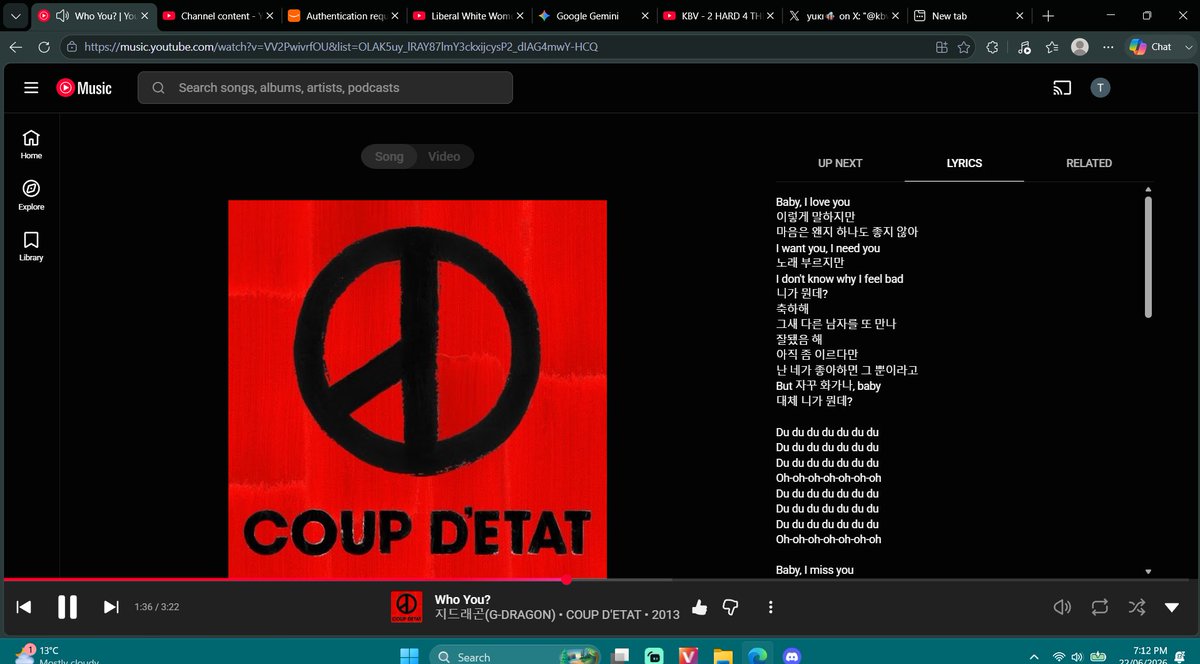Collapse the player page with down arrow
Image resolution: width=1200 pixels, height=664 pixels.
[x=1171, y=607]
